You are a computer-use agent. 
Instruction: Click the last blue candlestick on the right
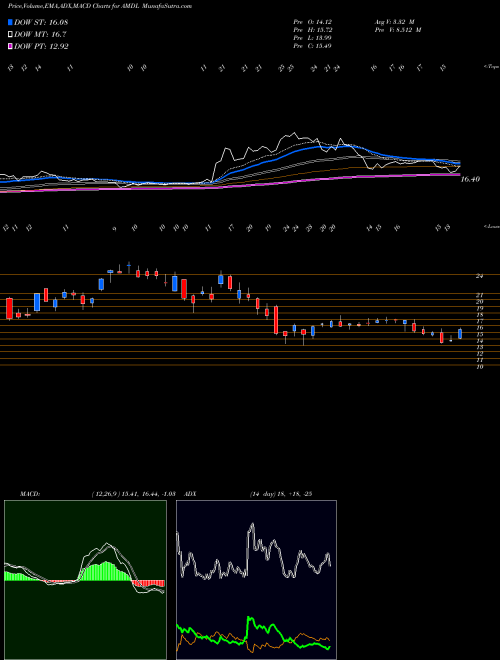pyautogui.click(x=460, y=334)
